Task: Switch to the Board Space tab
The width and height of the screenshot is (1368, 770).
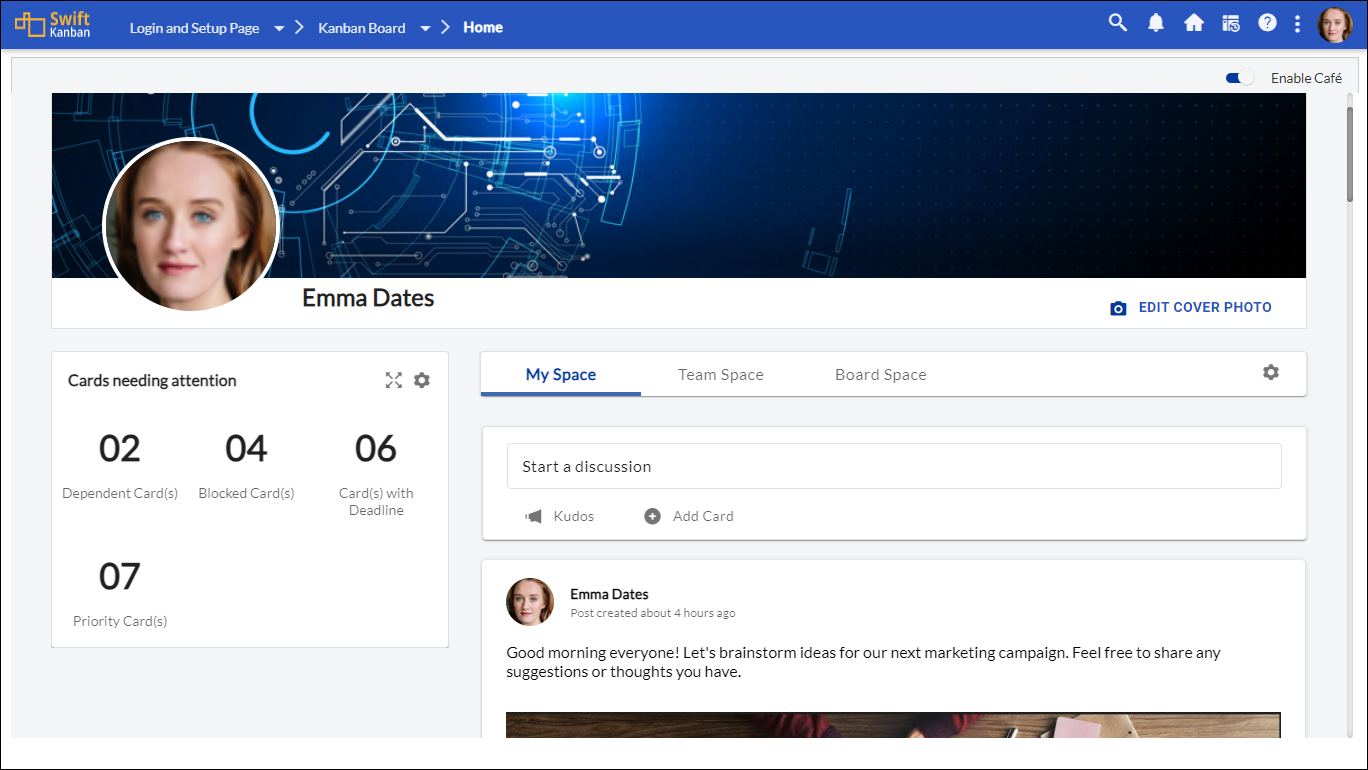Action: (x=880, y=375)
